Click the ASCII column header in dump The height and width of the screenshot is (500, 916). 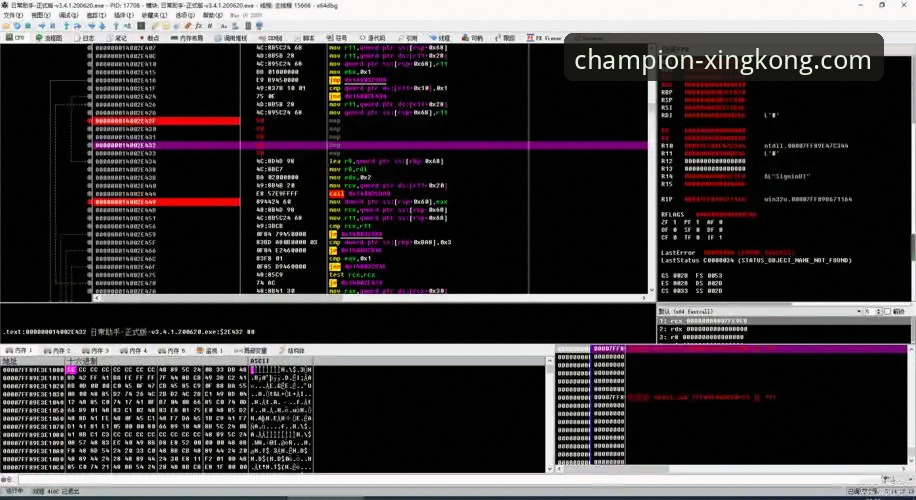260,361
